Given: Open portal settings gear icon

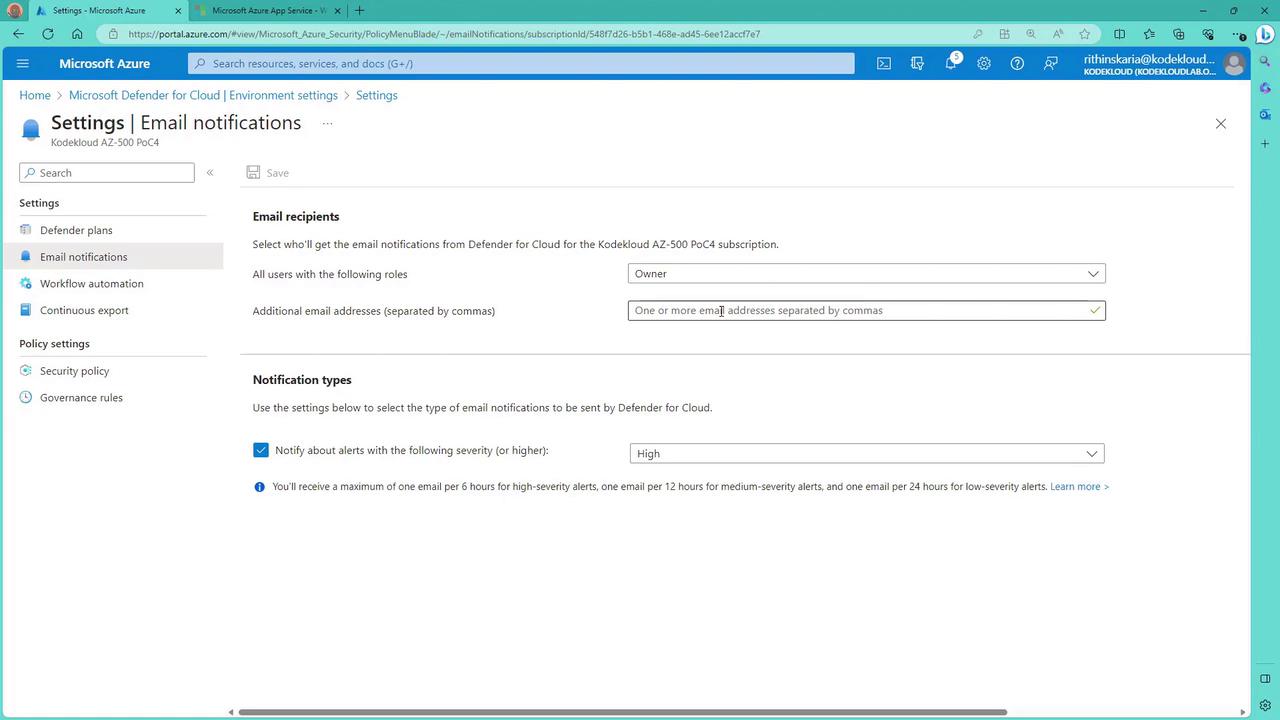Looking at the screenshot, I should (984, 64).
